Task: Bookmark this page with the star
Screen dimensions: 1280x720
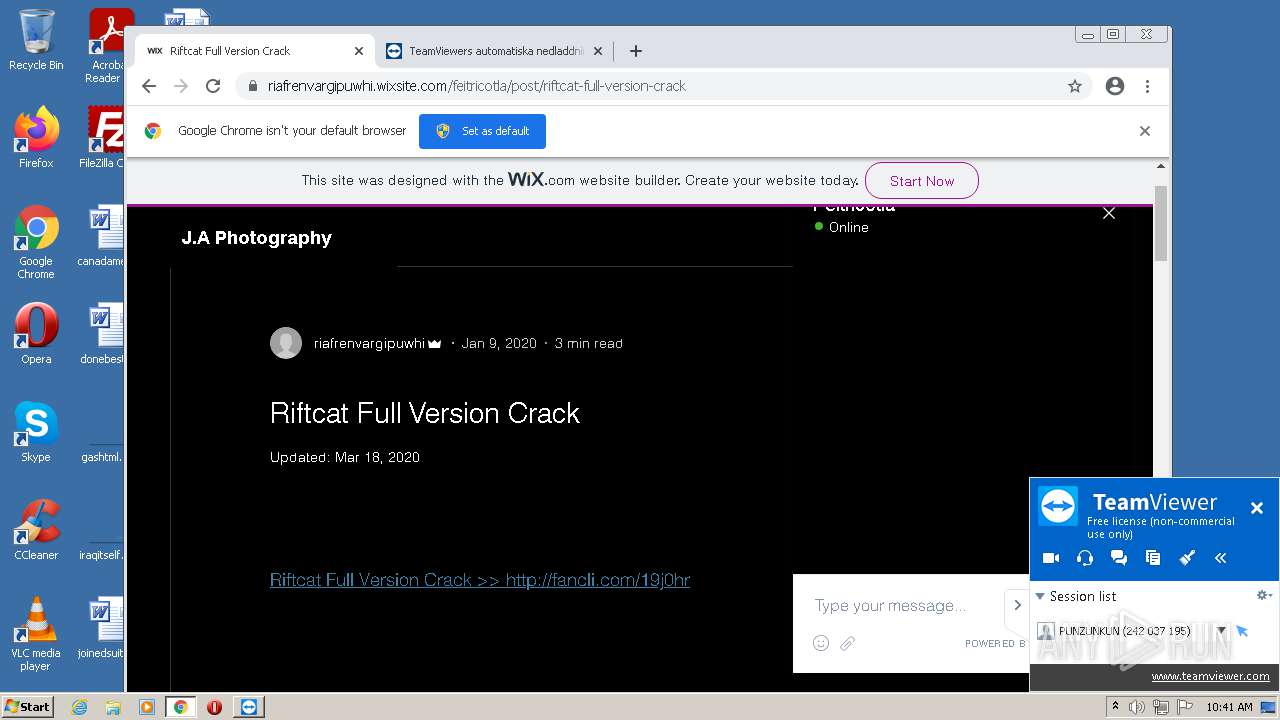Action: coord(1075,86)
